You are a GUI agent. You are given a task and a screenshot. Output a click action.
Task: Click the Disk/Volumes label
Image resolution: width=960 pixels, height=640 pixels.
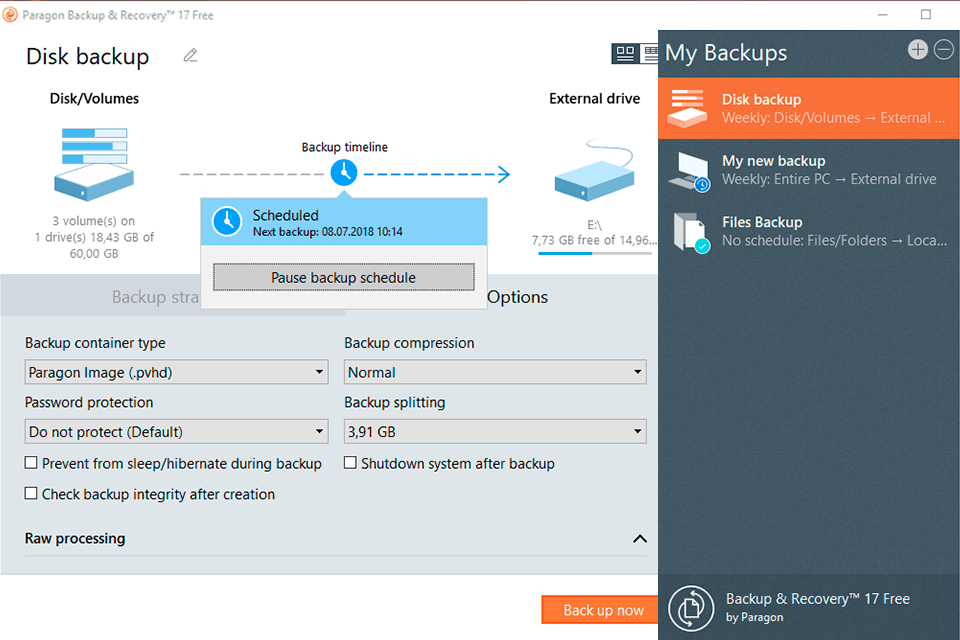coord(94,99)
